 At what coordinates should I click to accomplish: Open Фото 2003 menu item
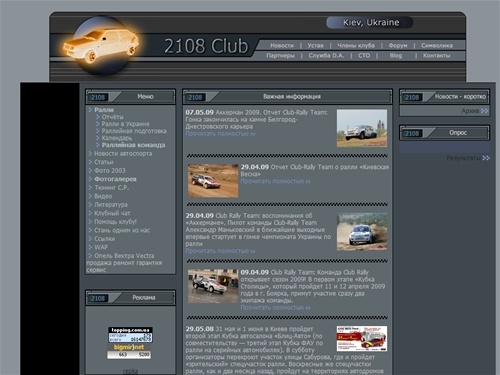coord(110,171)
